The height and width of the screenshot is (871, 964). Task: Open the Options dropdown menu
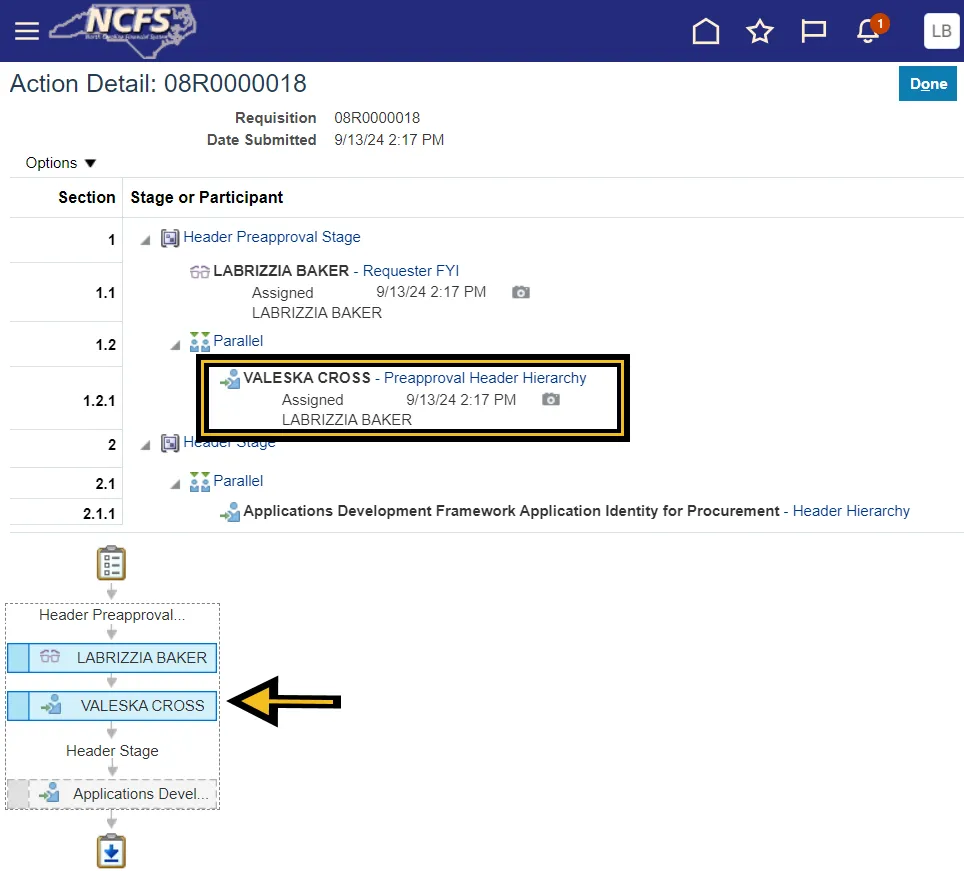61,163
